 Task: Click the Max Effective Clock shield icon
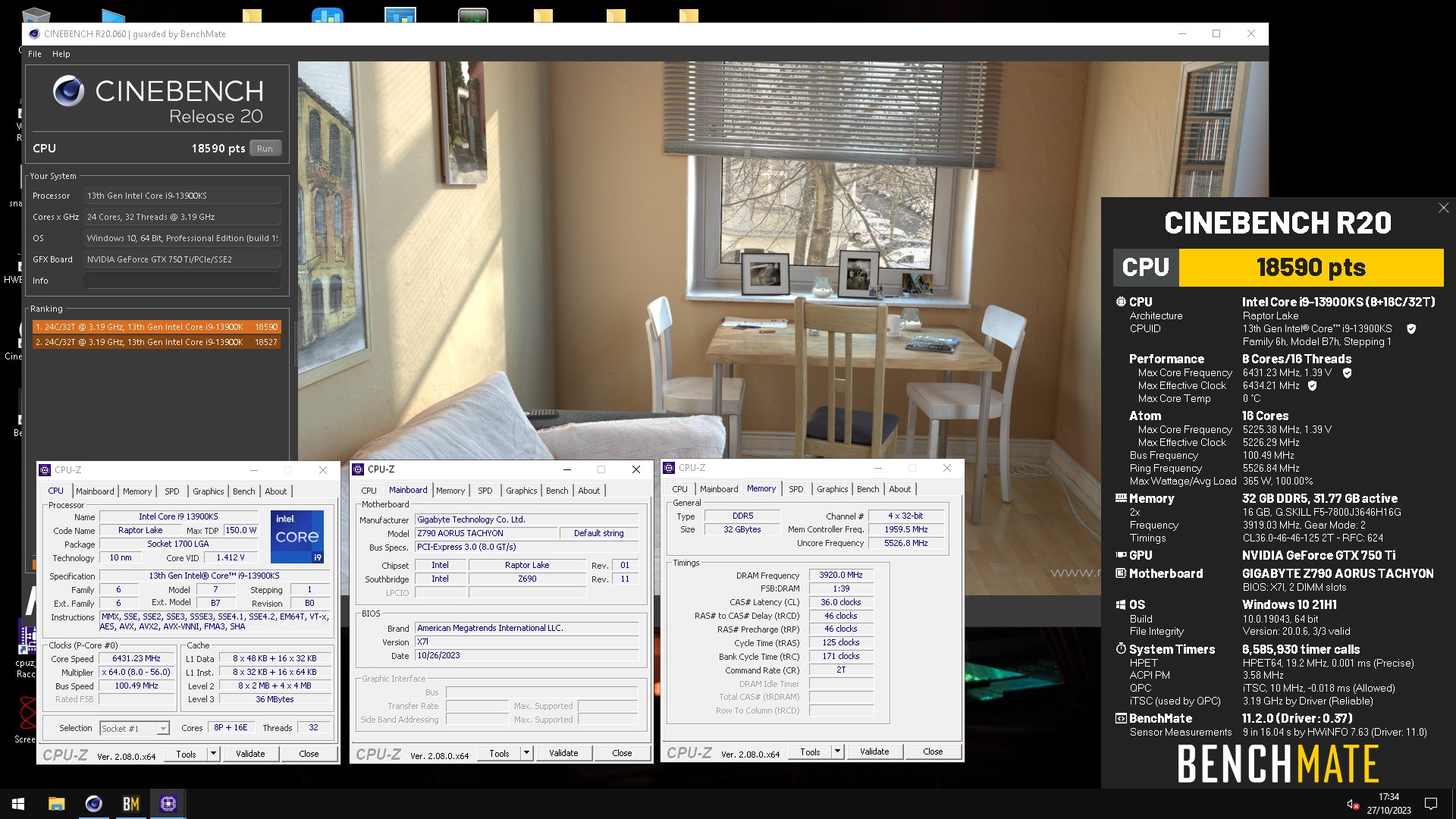[x=1312, y=386]
